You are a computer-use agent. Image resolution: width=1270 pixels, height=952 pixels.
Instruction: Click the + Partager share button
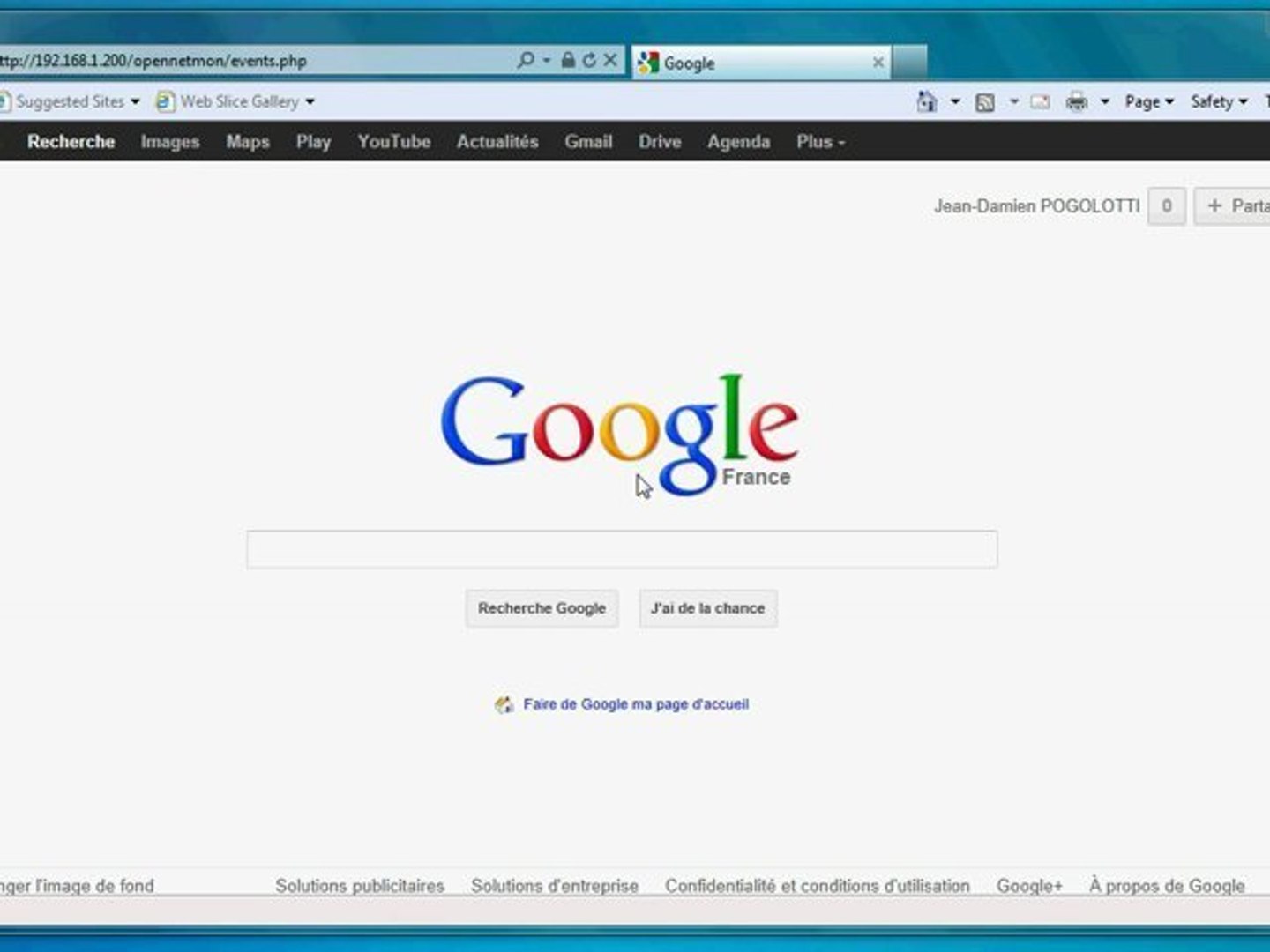(x=1232, y=205)
